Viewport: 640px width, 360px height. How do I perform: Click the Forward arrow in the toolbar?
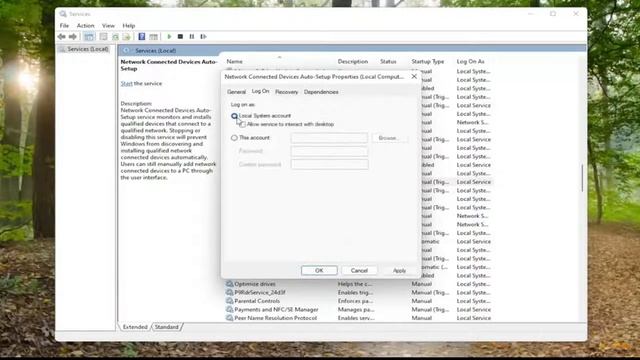pos(73,37)
